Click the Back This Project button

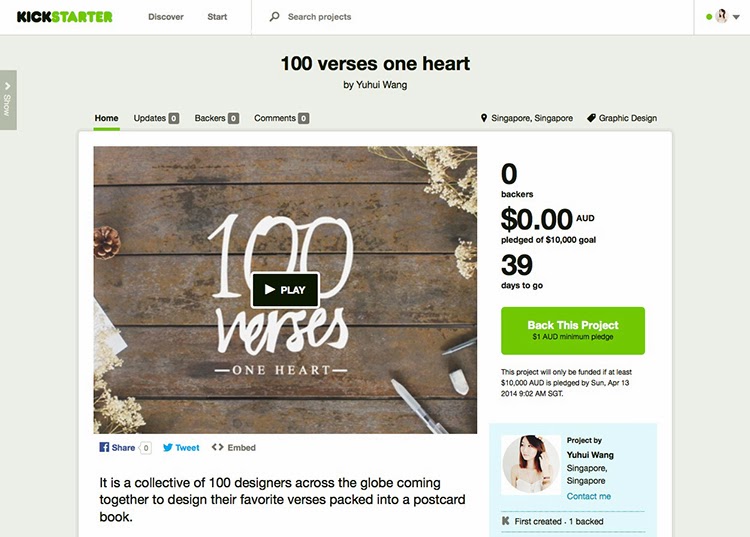coord(573,330)
